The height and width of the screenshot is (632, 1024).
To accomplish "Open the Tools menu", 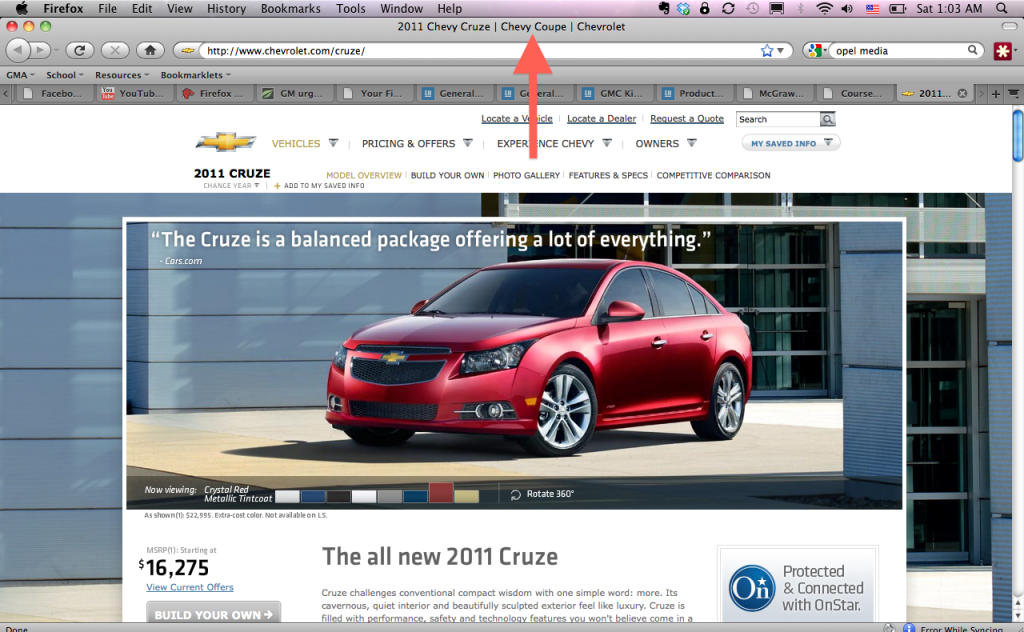I will (351, 8).
